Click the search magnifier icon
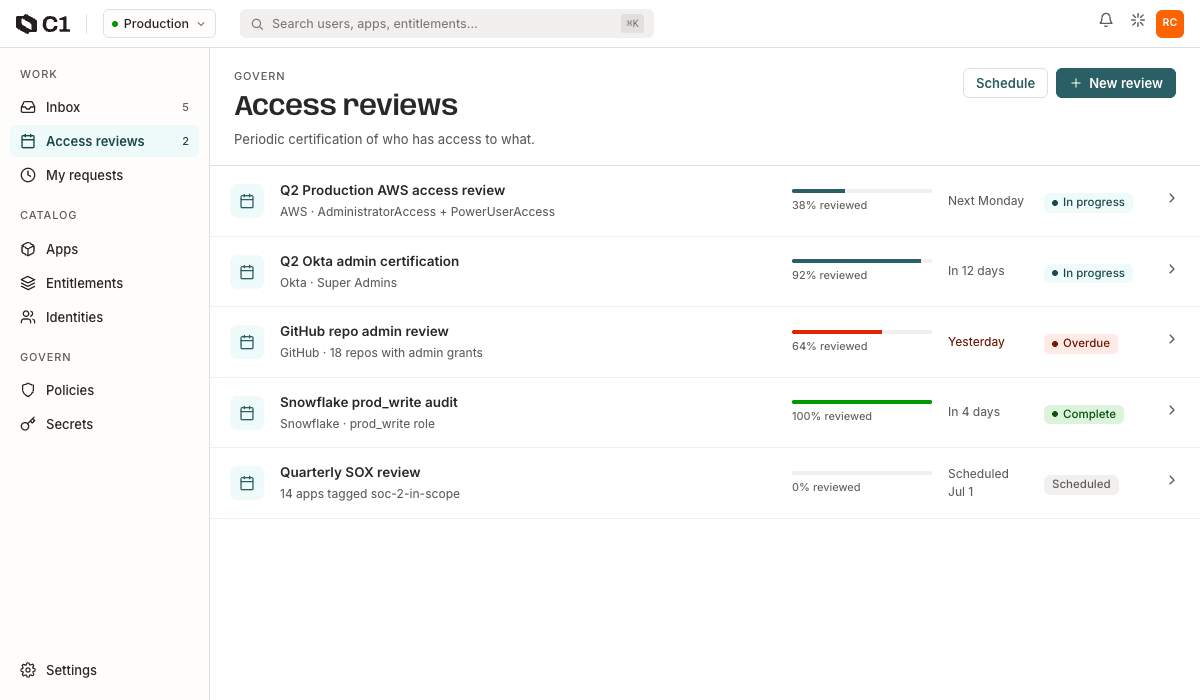 click(258, 24)
